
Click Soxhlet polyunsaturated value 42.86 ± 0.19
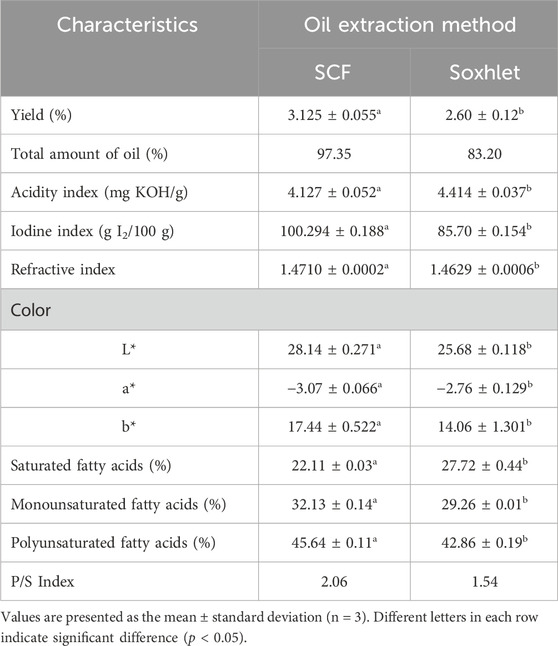click(485, 543)
